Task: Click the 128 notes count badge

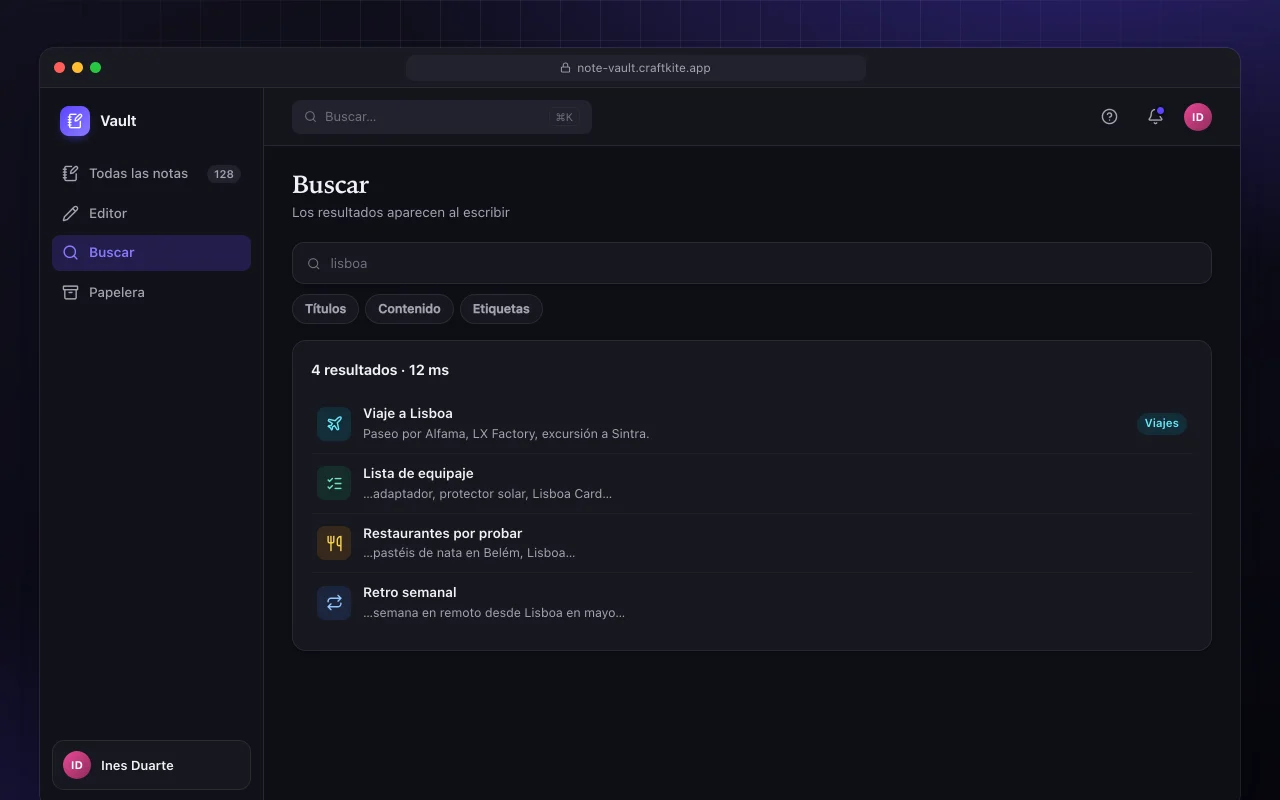Action: 224,174
